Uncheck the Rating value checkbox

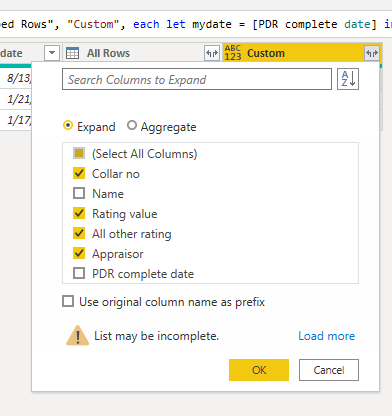(79, 213)
